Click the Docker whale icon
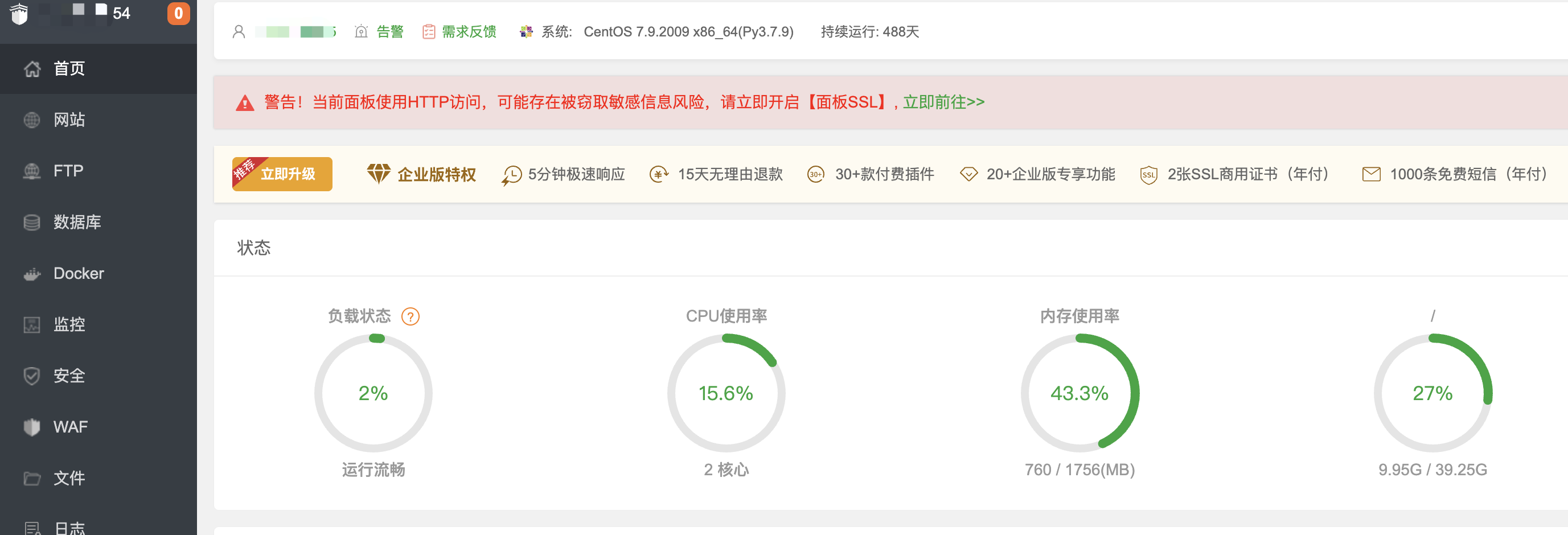Image resolution: width=1568 pixels, height=535 pixels. pos(32,274)
